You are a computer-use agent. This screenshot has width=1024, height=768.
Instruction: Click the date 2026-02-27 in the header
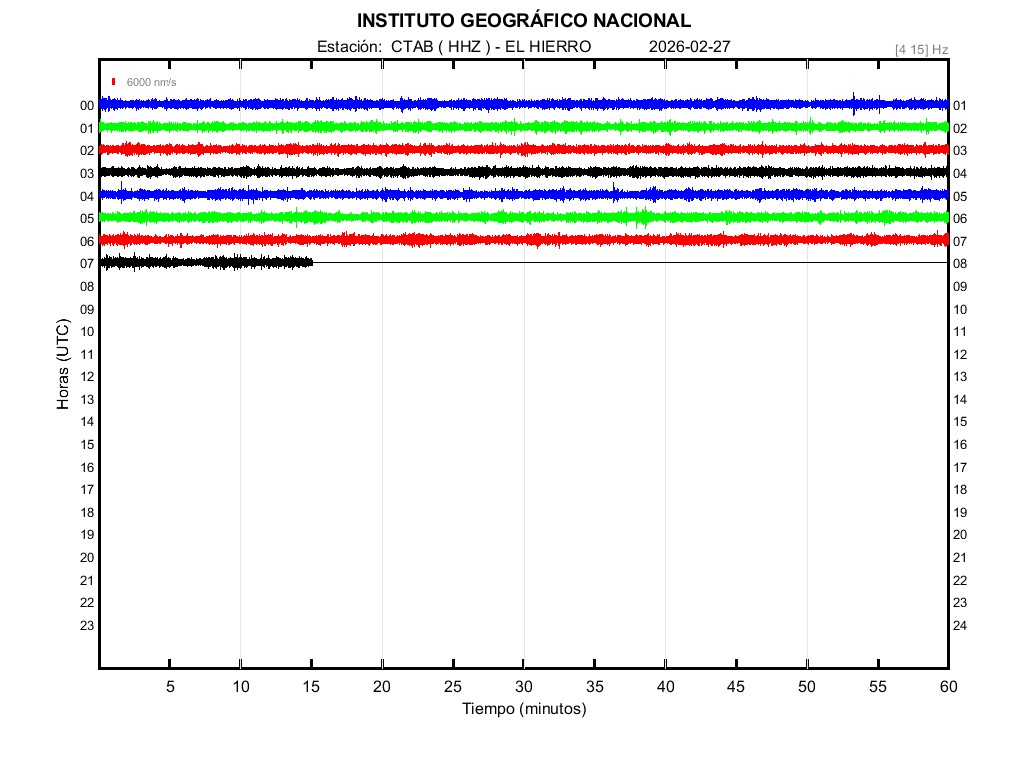coord(689,47)
